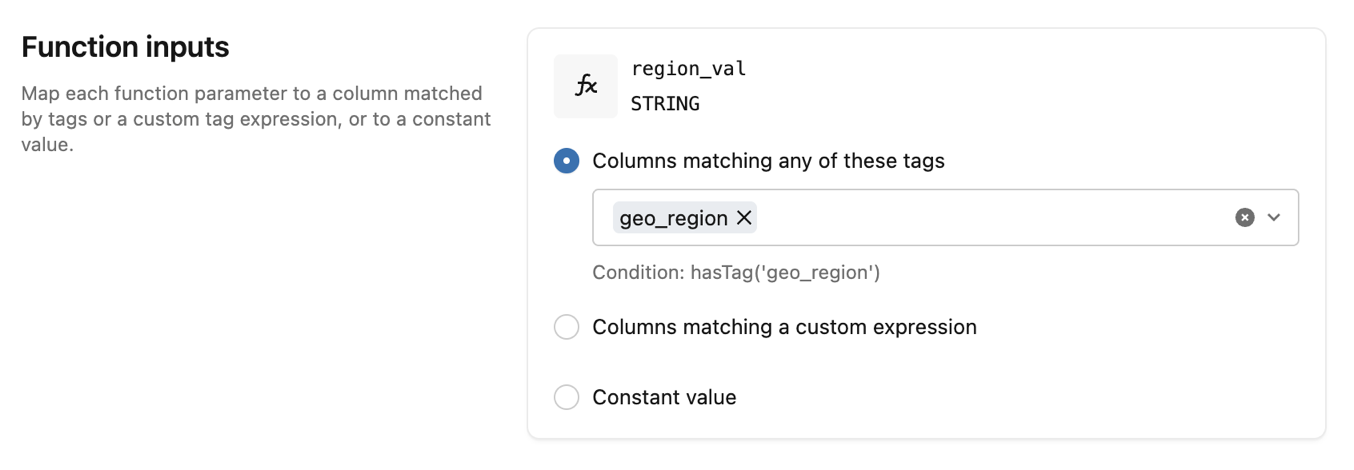Click the STRING data type label
The image size is (1354, 470).
(665, 104)
